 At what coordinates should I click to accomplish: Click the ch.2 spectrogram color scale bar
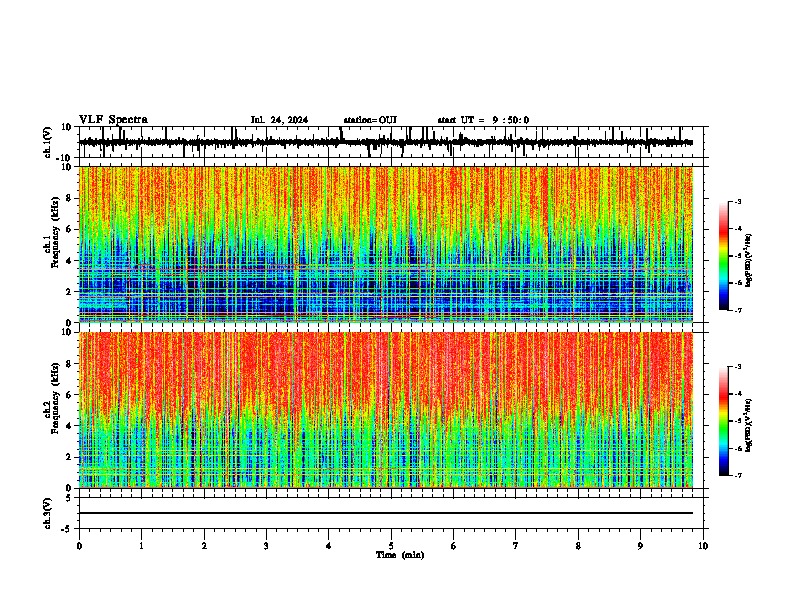click(724, 421)
